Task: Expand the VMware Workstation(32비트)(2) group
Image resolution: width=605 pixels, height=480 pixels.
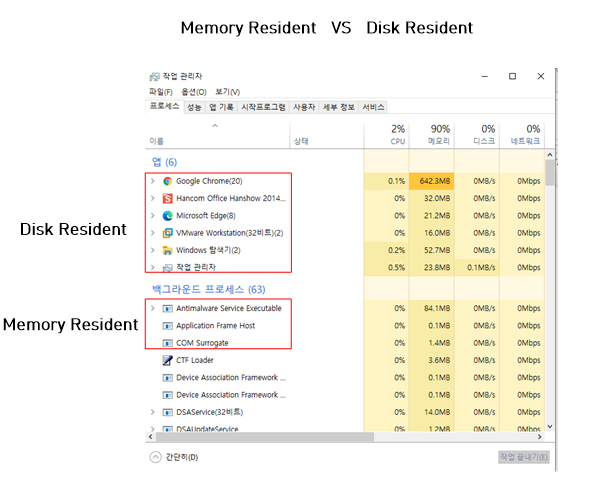Action: coord(152,233)
